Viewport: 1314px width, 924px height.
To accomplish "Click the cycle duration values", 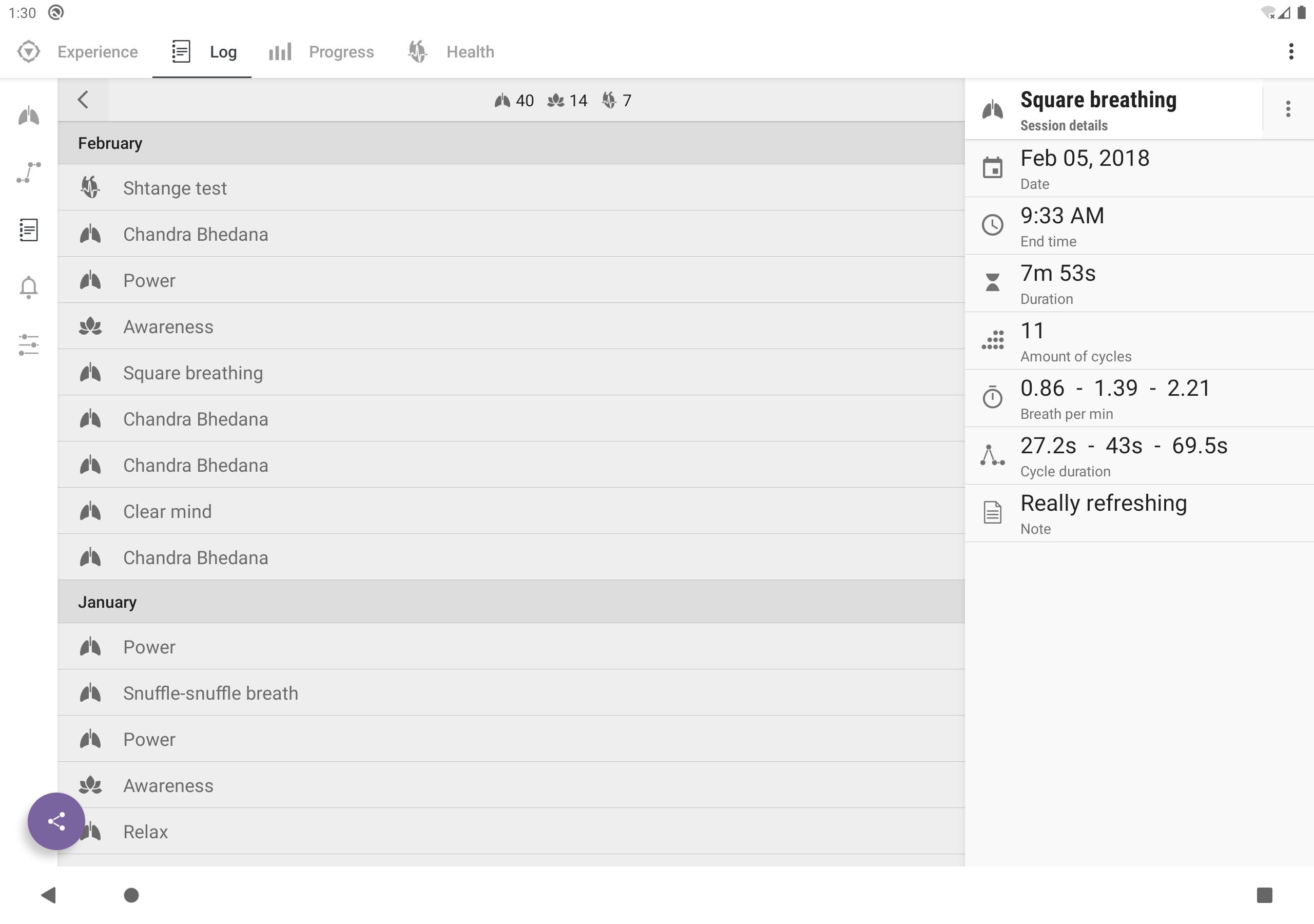I will (1124, 446).
